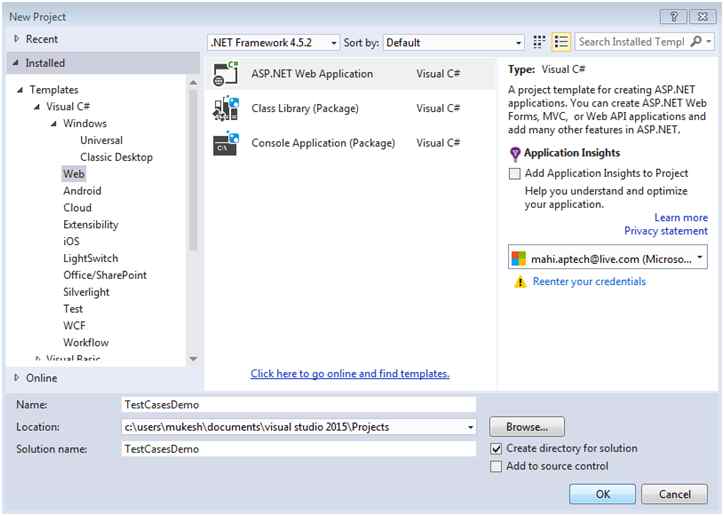Enable Add Application Insights to Project
Image resolution: width=724 pixels, height=516 pixels.
514,174
